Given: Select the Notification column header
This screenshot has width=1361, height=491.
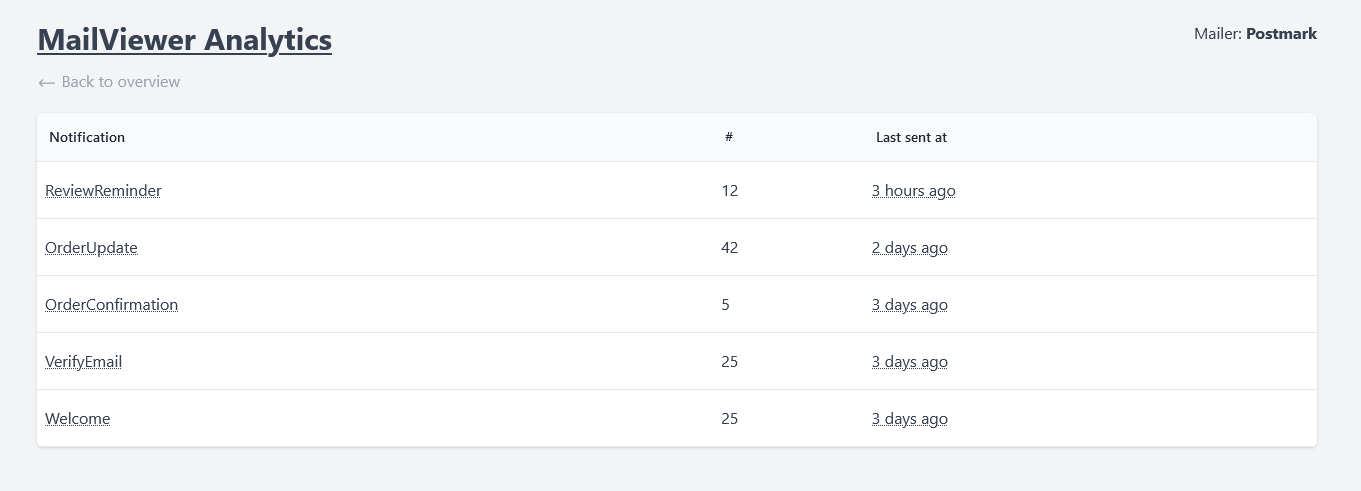Looking at the screenshot, I should [87, 137].
